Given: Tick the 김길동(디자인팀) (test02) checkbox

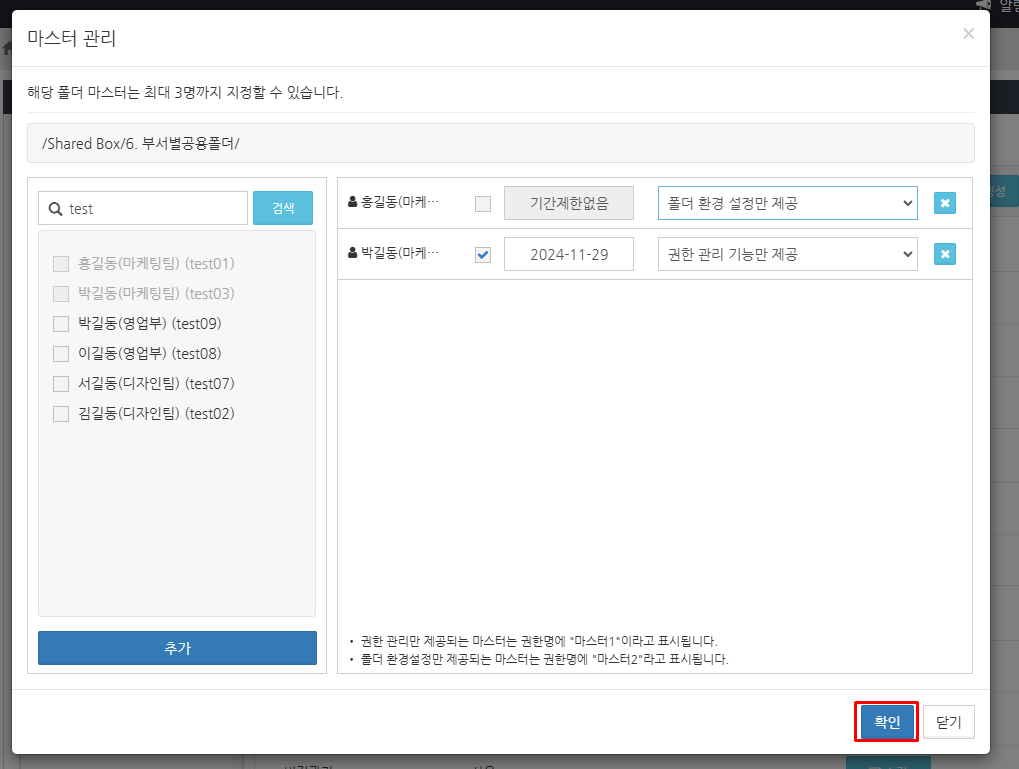Looking at the screenshot, I should [x=61, y=414].
